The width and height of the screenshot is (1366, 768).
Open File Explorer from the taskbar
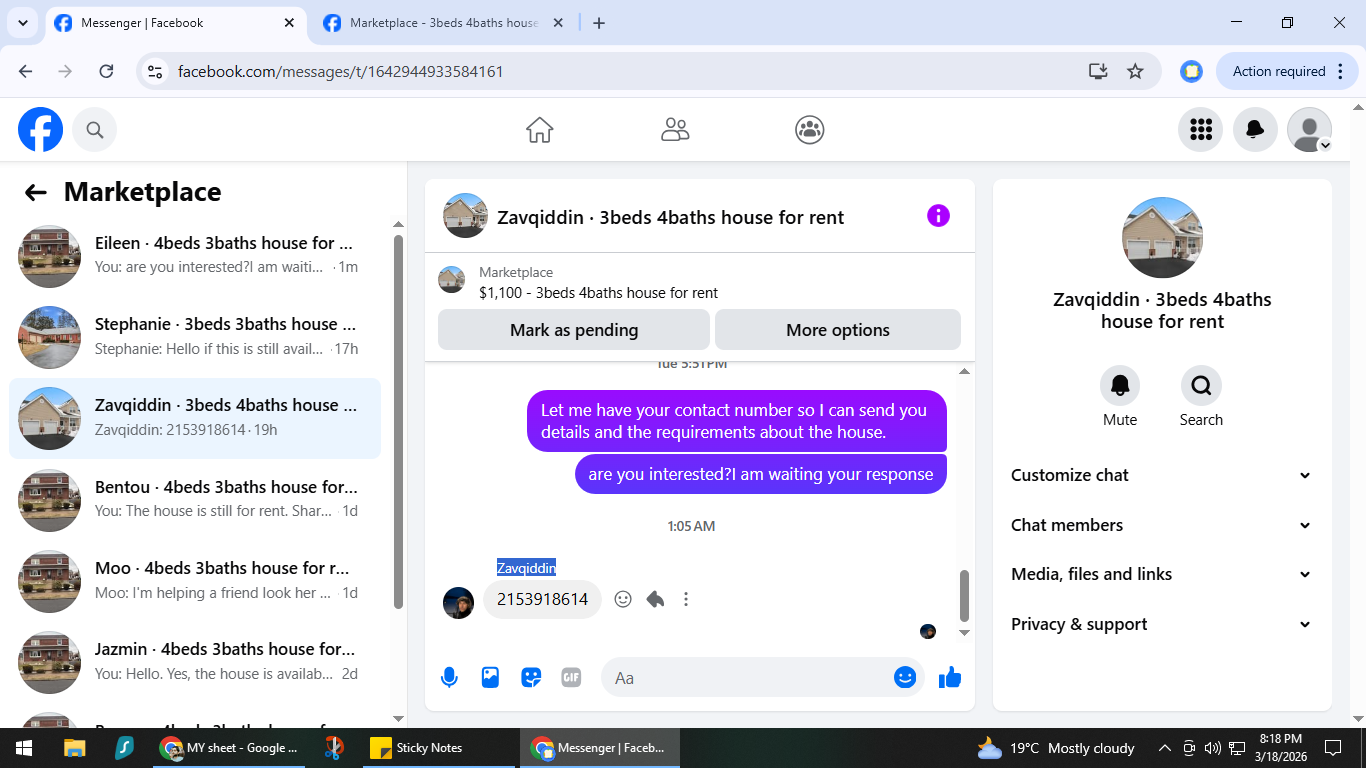(75, 748)
